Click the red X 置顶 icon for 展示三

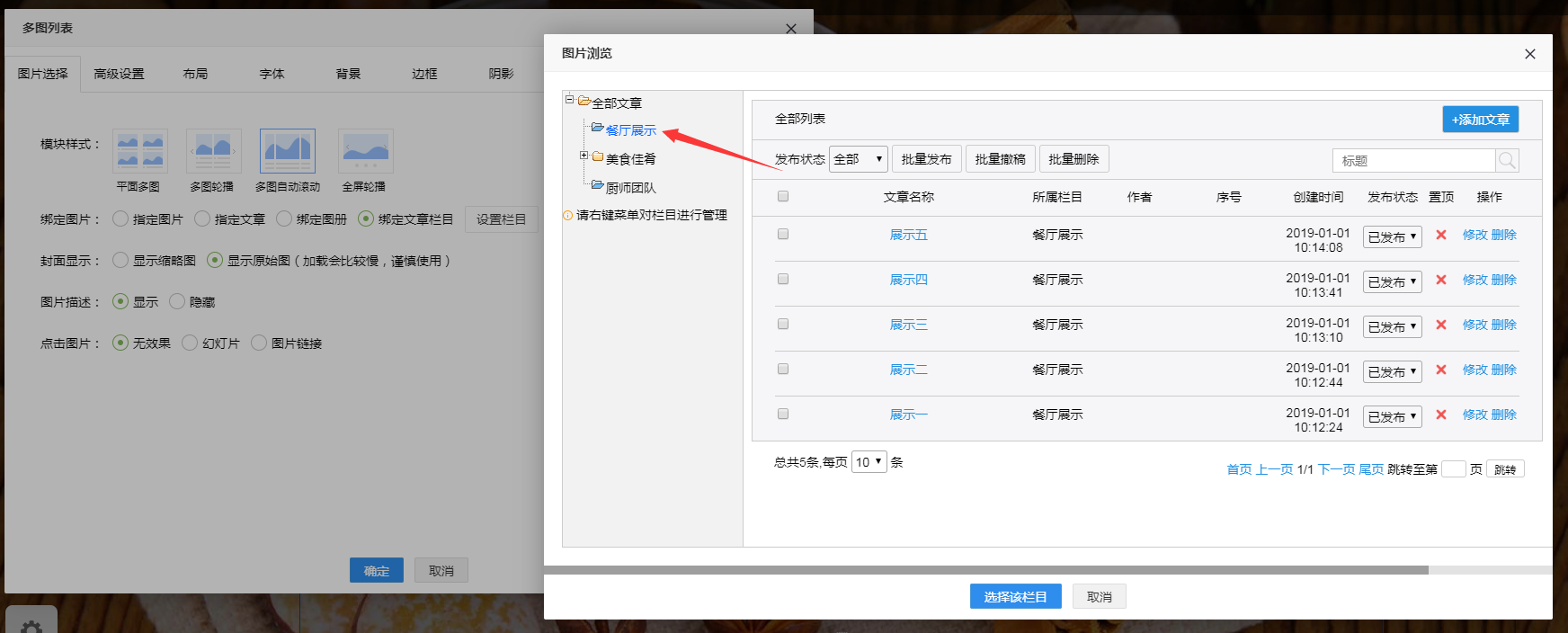[x=1440, y=325]
